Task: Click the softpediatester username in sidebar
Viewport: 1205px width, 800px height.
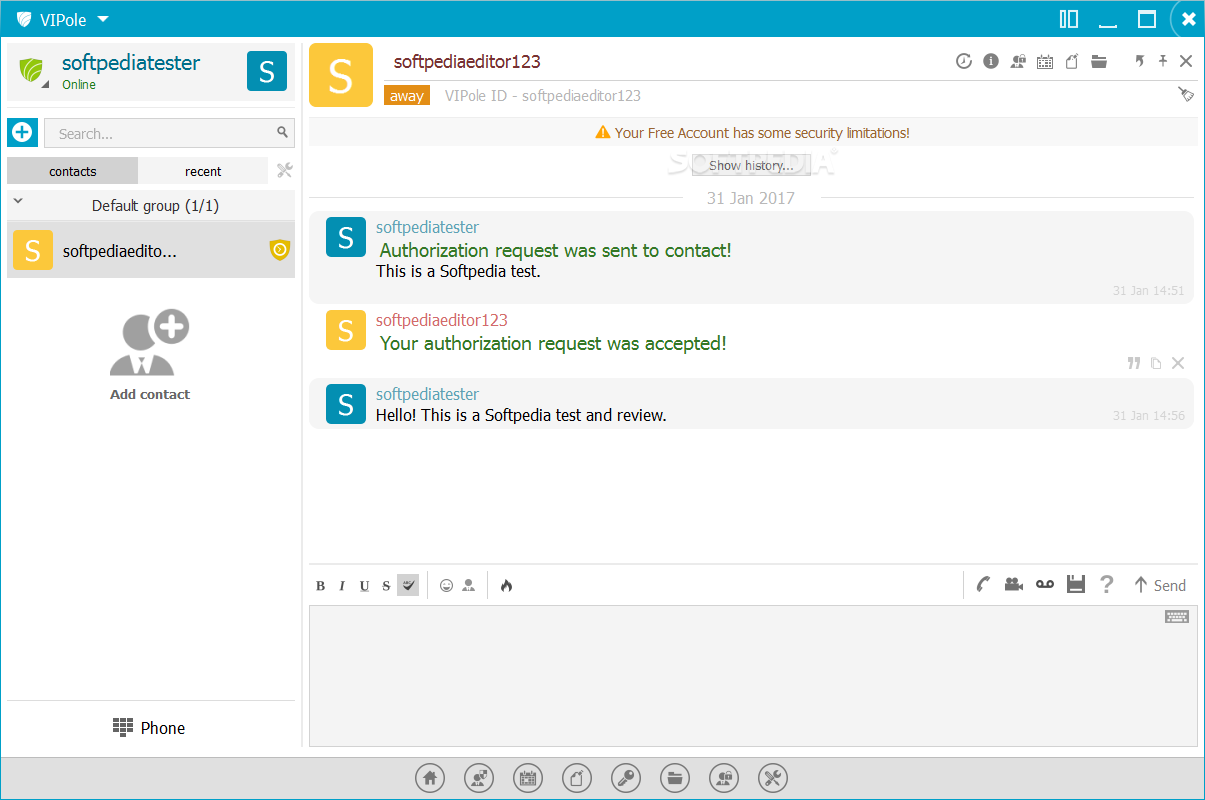Action: [131, 62]
